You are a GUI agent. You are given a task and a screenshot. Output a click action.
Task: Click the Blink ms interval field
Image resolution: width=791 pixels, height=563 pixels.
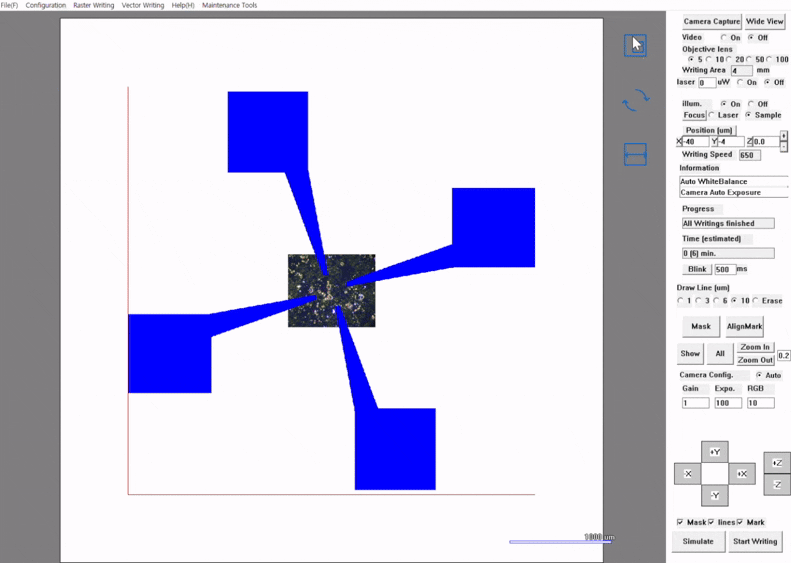click(x=725, y=269)
